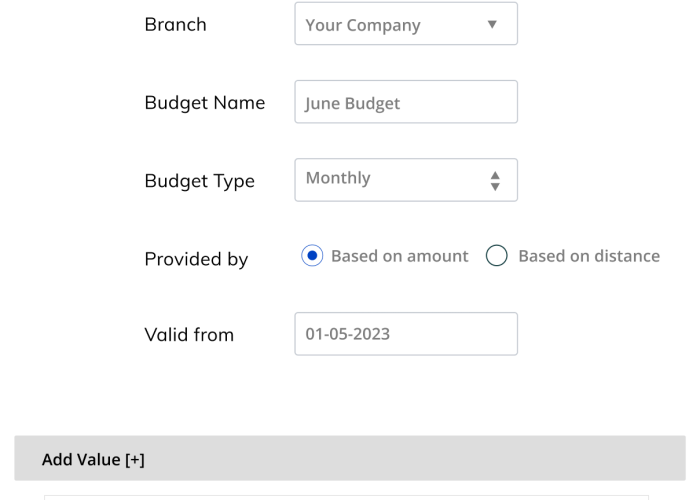Click the Branch field label
Screen dimensions: 700x500
pos(175,25)
